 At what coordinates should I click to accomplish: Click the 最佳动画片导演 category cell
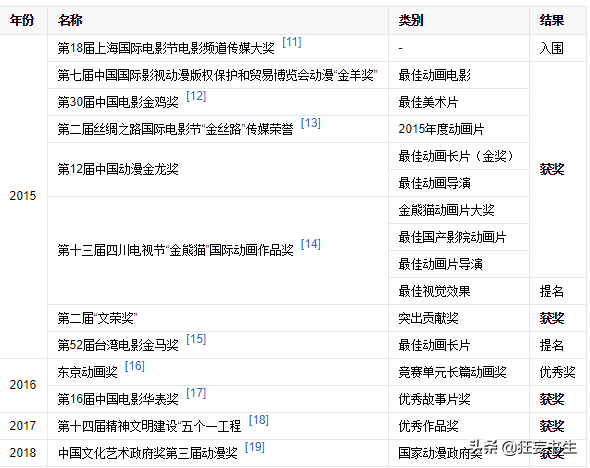459,264
